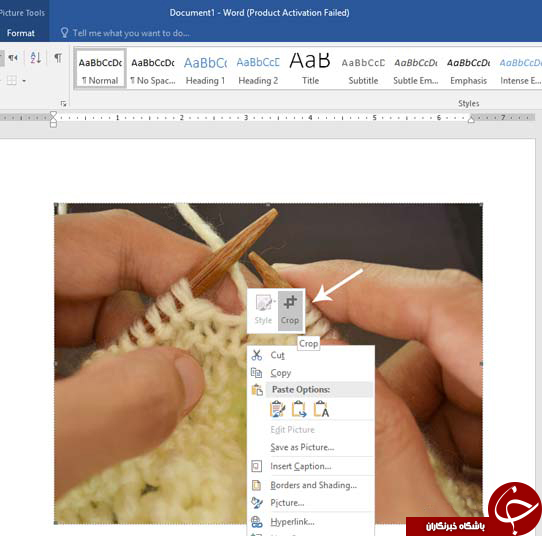Click the Merge Formatting paste icon
Image resolution: width=542 pixels, height=536 pixels.
[299, 409]
